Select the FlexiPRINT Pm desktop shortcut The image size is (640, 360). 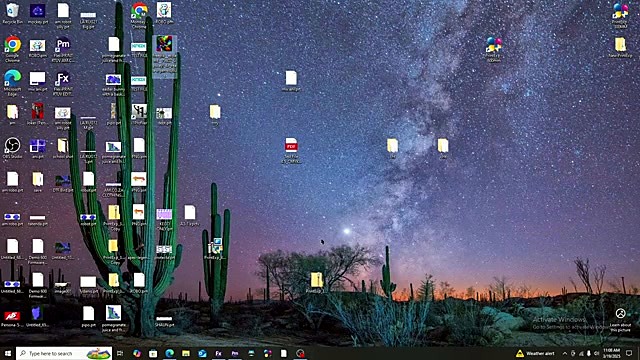(x=62, y=48)
